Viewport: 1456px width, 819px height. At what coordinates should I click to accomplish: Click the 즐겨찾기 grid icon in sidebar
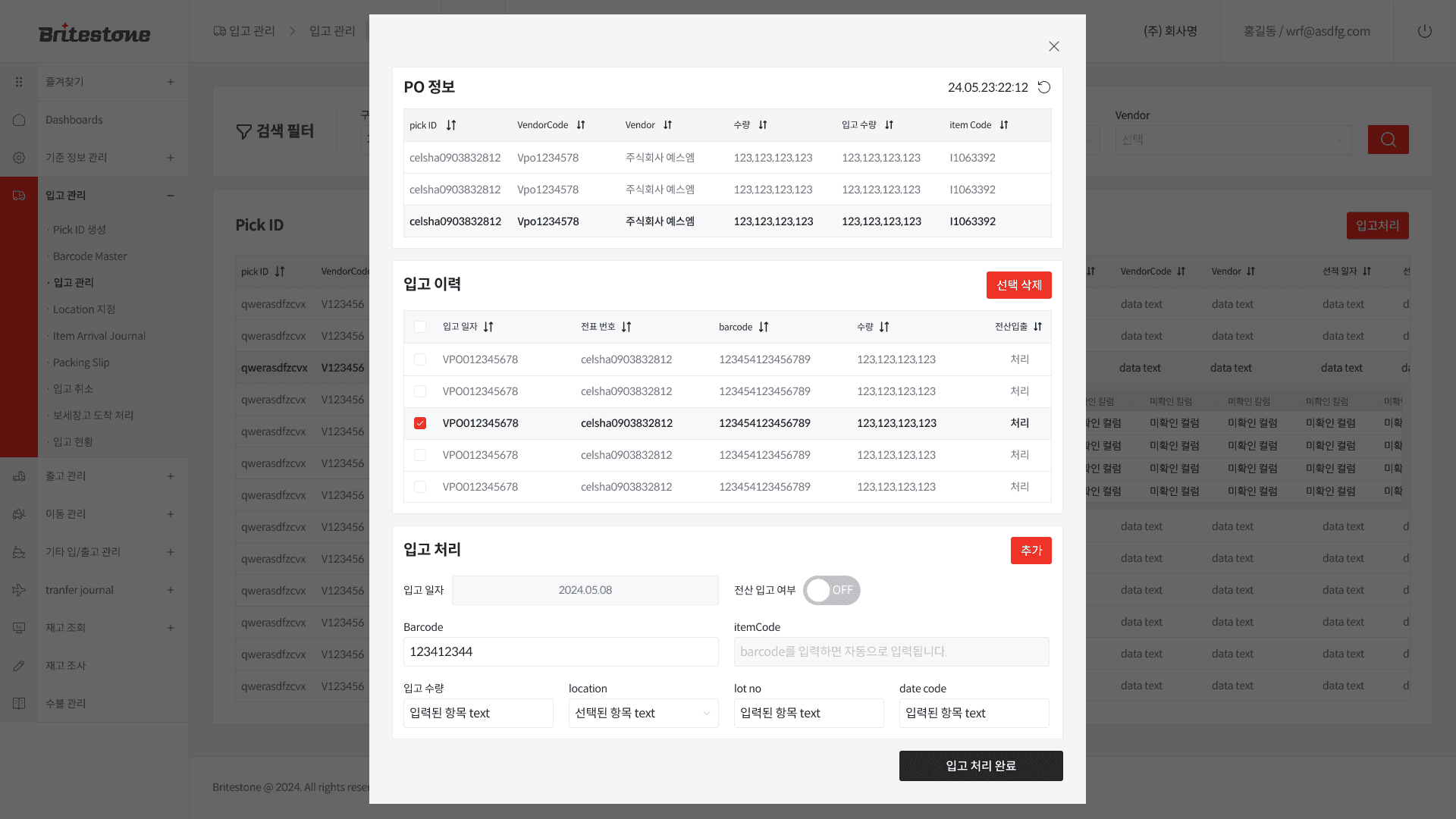(19, 82)
